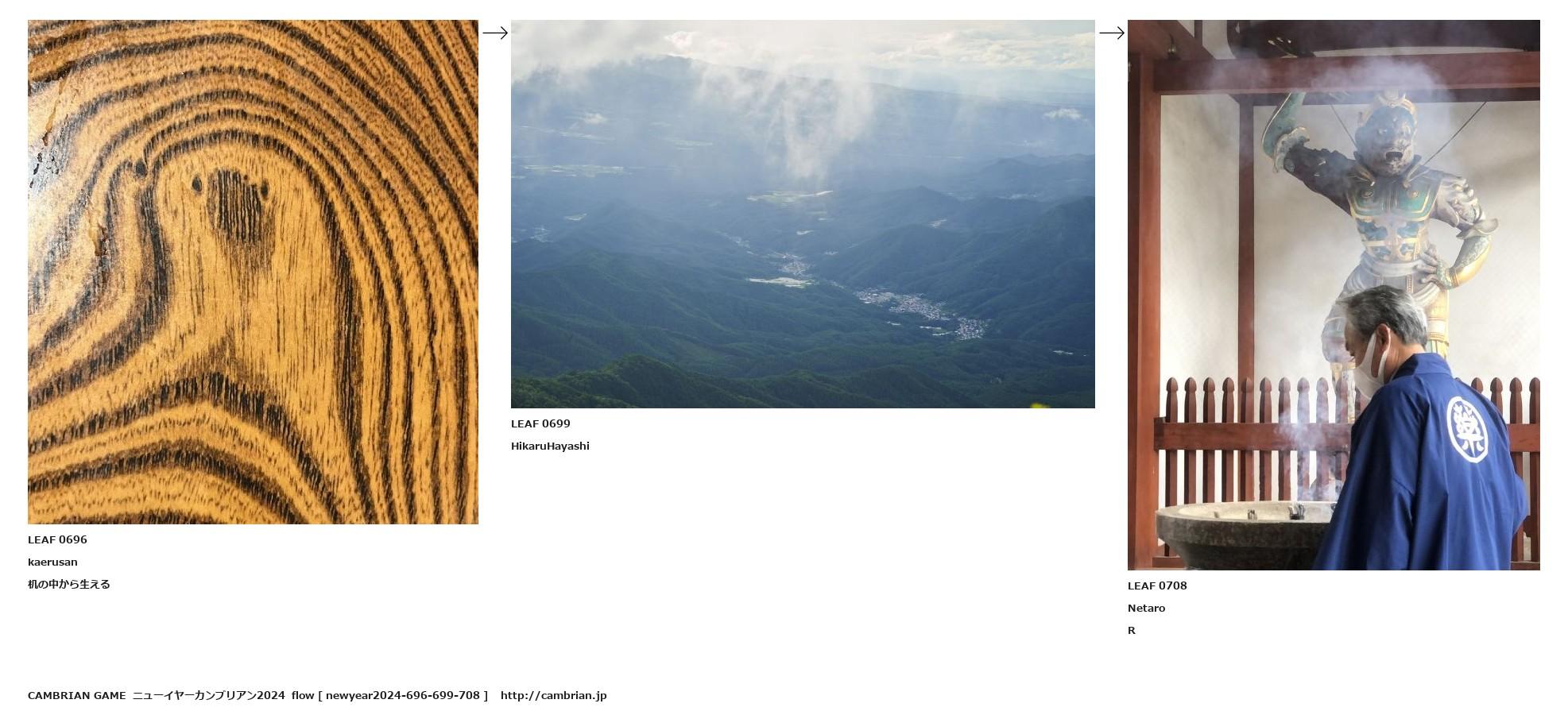The image size is (1568, 715).
Task: Click the town in the valley photo
Action: point(922,311)
